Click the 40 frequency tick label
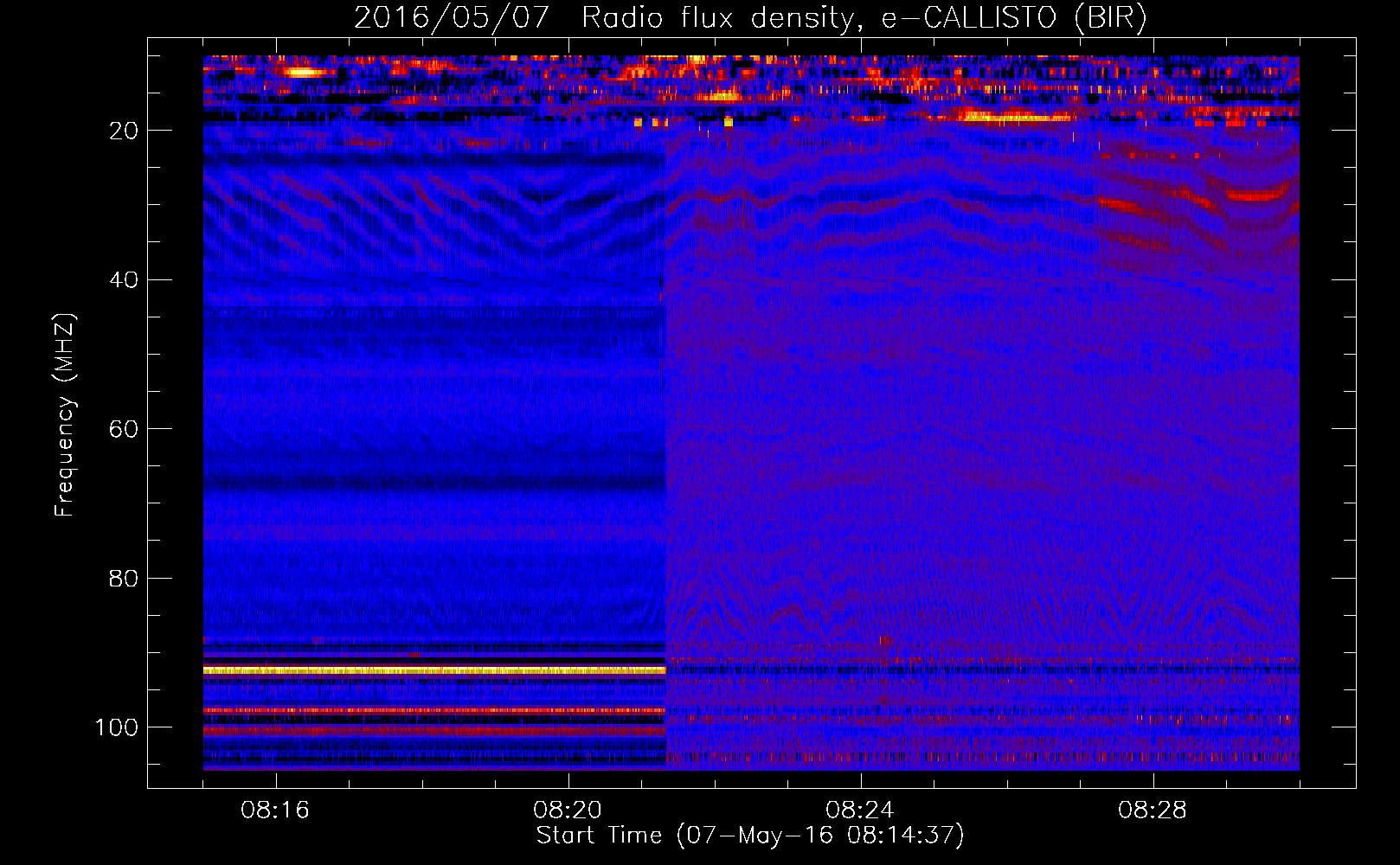Image resolution: width=1400 pixels, height=865 pixels. click(125, 280)
